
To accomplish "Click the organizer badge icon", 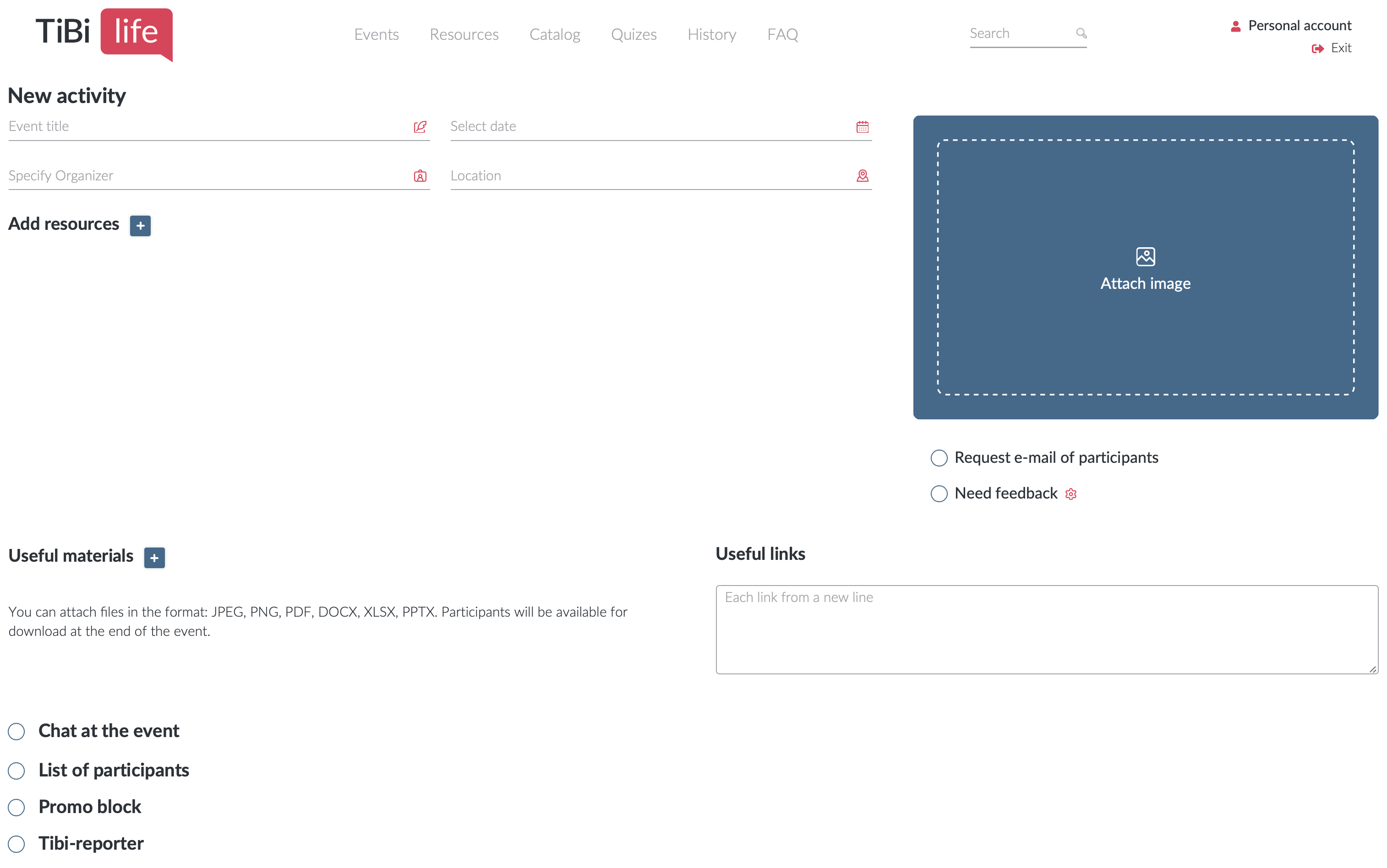I will [421, 176].
